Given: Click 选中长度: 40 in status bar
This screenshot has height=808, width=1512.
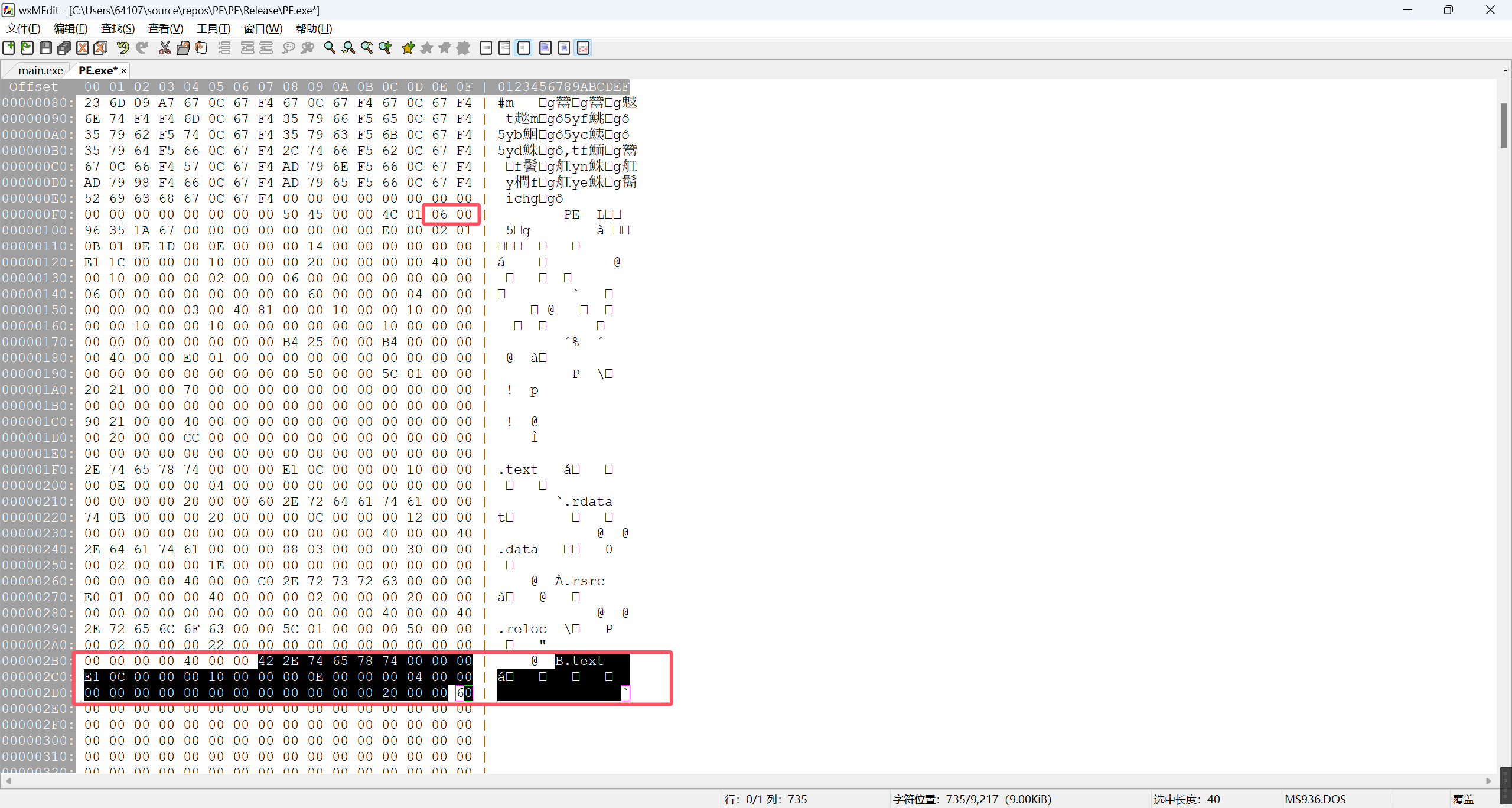Looking at the screenshot, I should pyautogui.click(x=1187, y=799).
